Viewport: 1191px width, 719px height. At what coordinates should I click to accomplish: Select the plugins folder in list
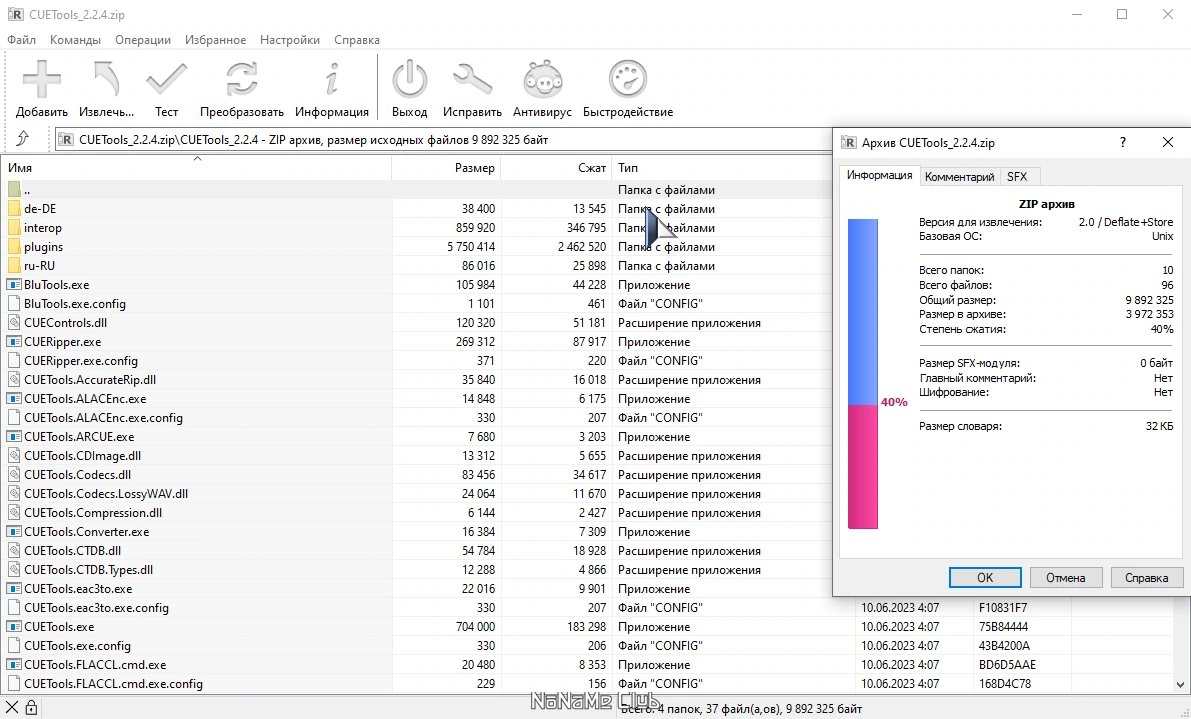43,247
